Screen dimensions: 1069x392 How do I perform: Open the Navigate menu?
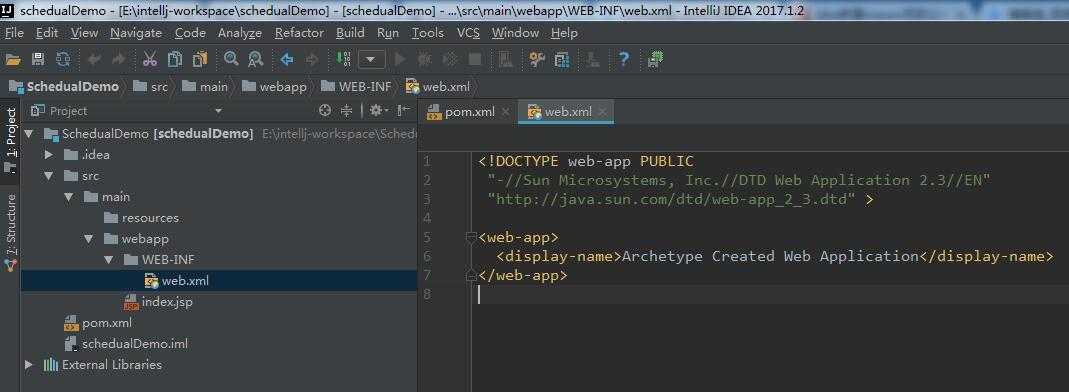pyautogui.click(x=136, y=33)
